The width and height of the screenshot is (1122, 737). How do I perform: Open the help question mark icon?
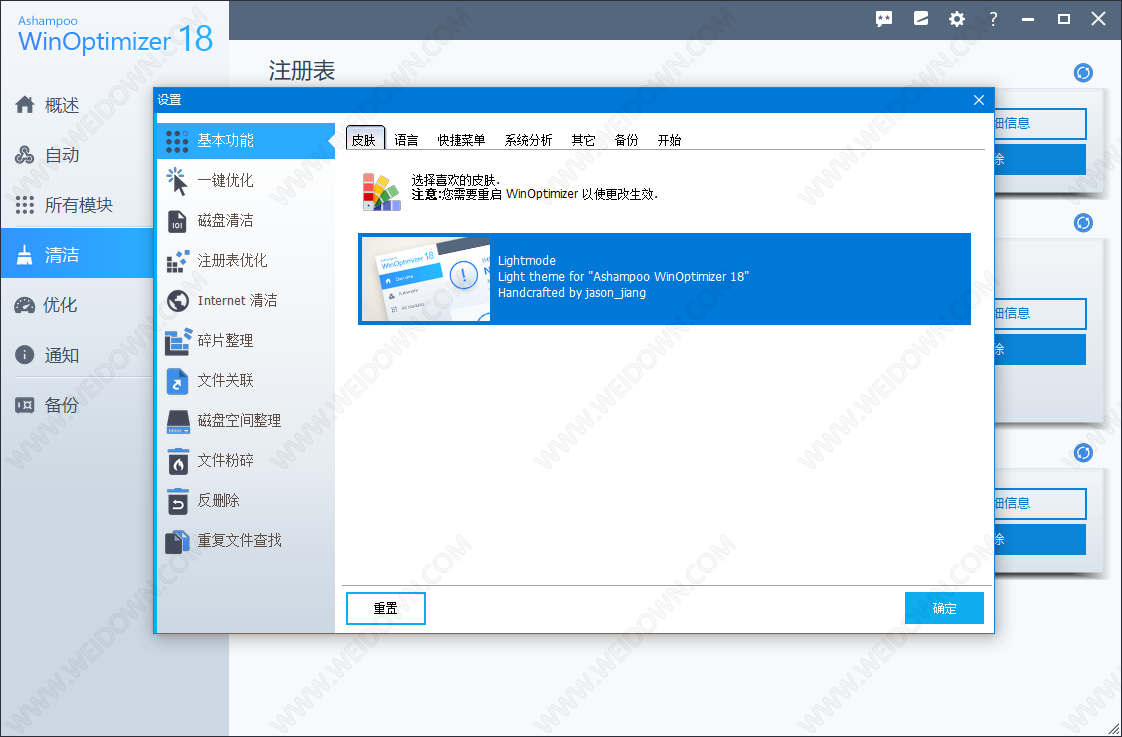point(992,19)
